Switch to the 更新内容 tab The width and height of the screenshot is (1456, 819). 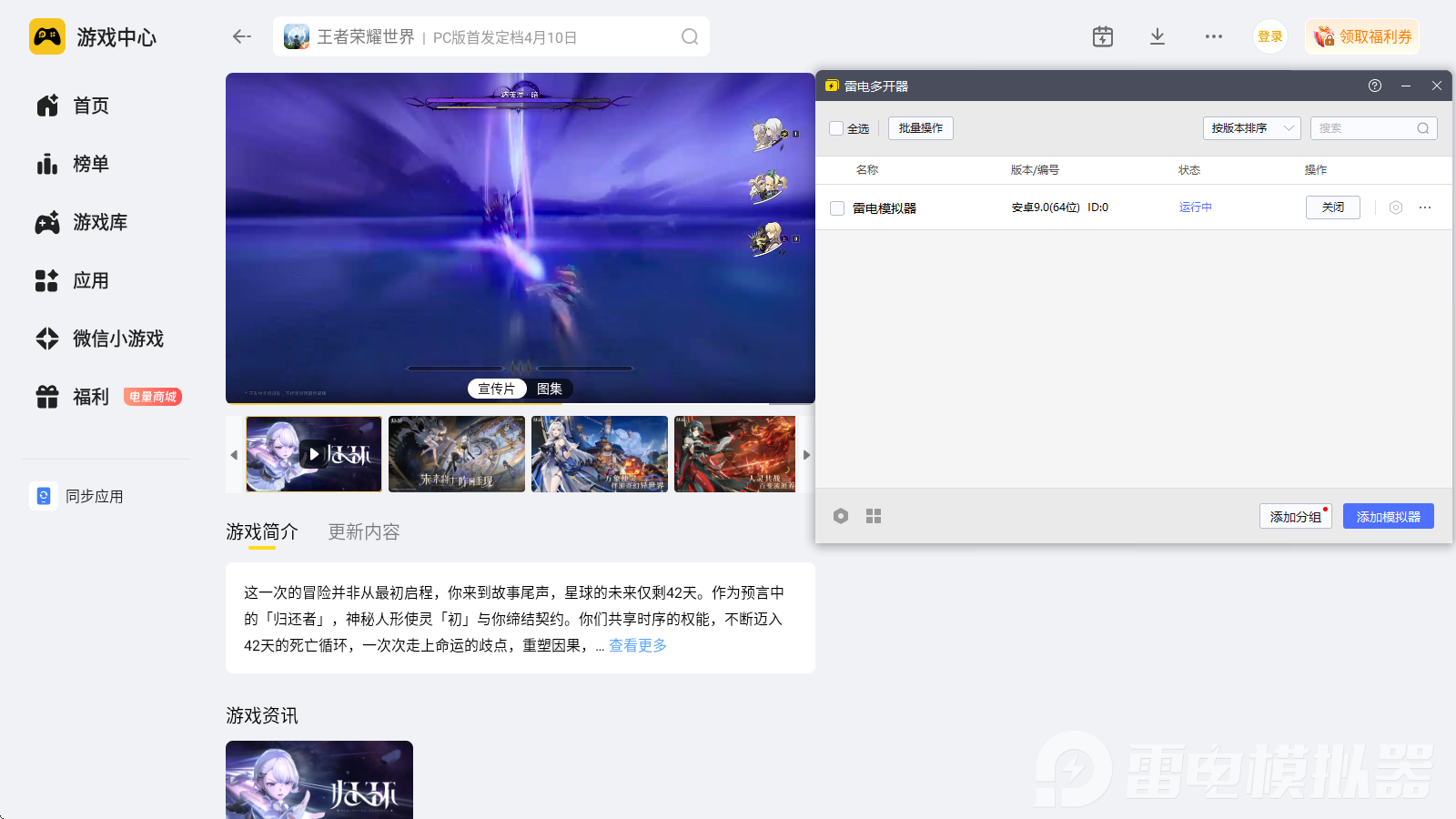pos(364,531)
